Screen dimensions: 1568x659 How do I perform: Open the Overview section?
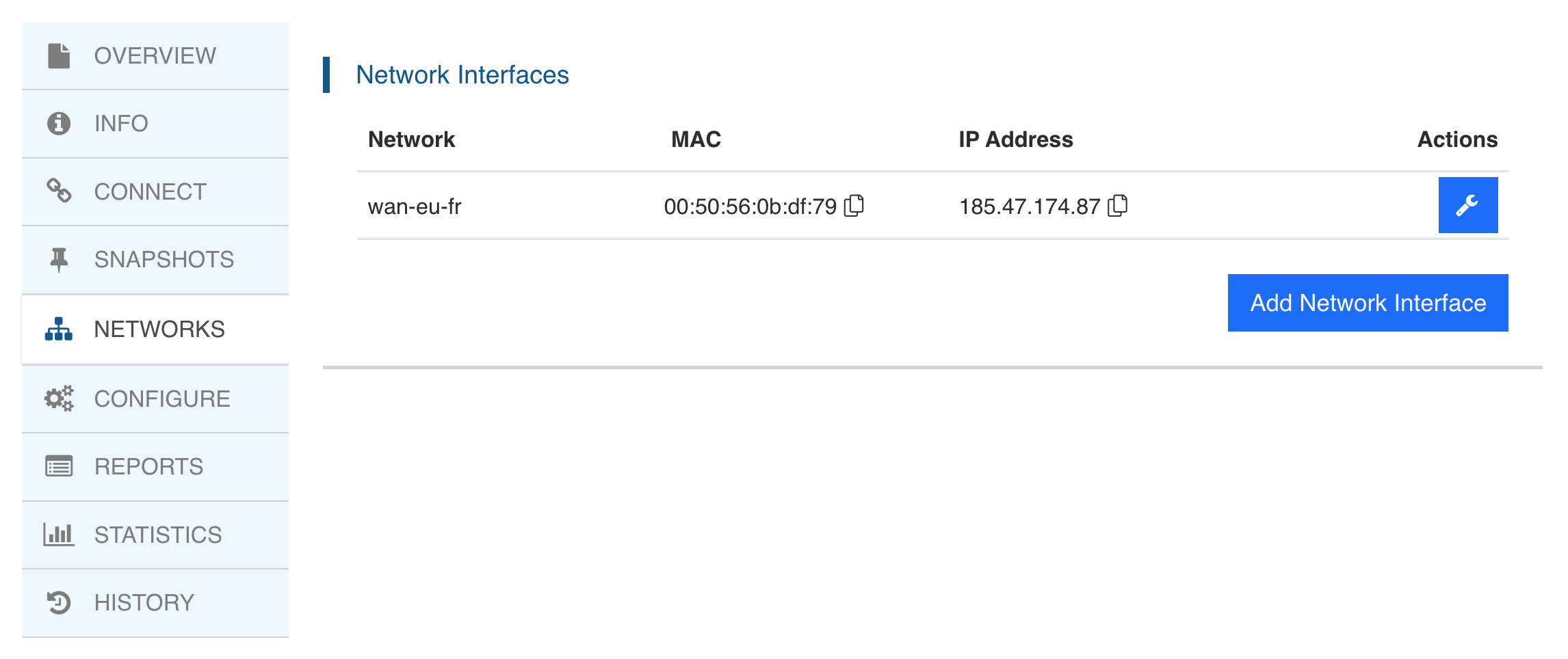(x=155, y=56)
